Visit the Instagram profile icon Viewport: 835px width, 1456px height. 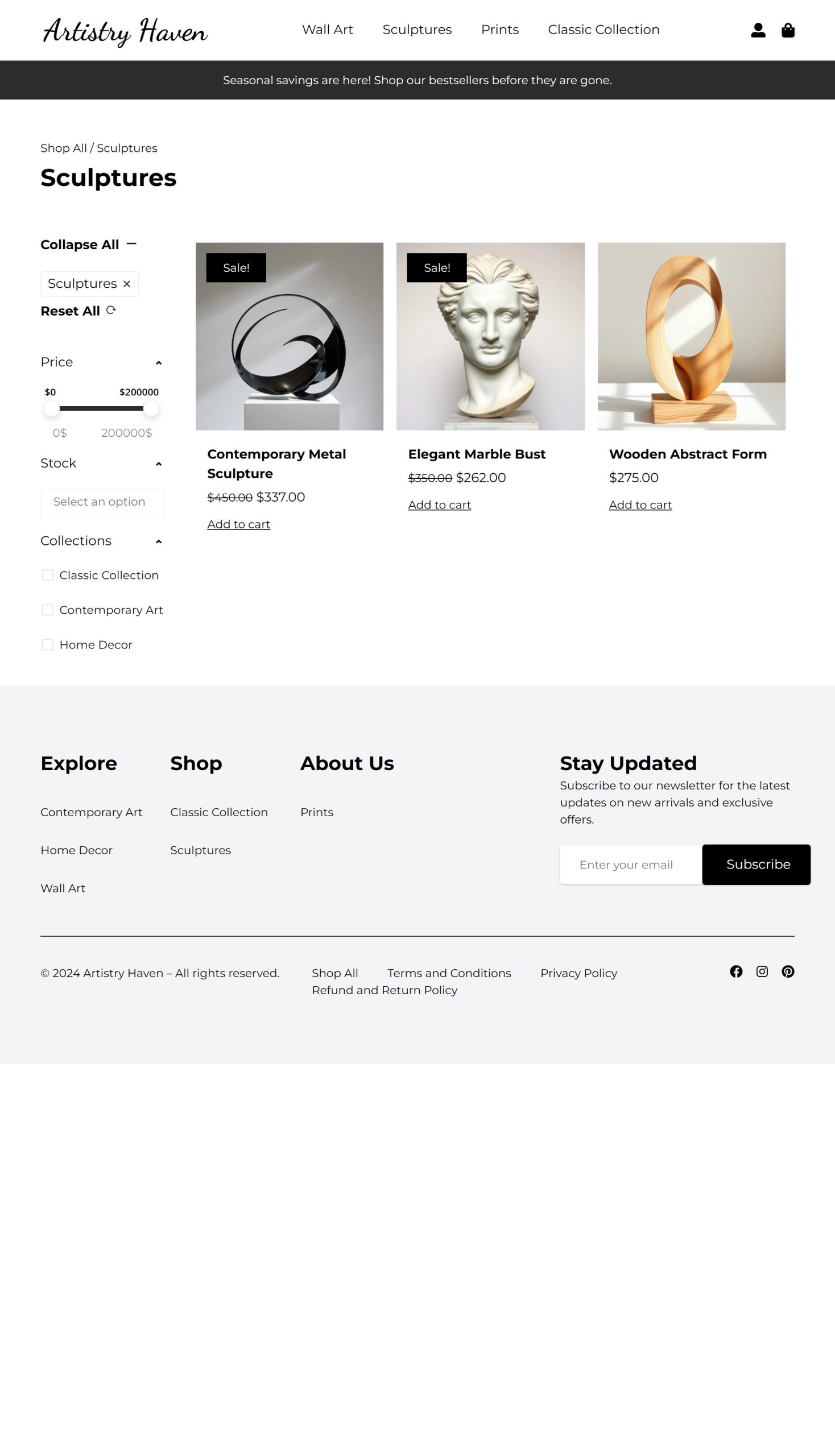762,971
